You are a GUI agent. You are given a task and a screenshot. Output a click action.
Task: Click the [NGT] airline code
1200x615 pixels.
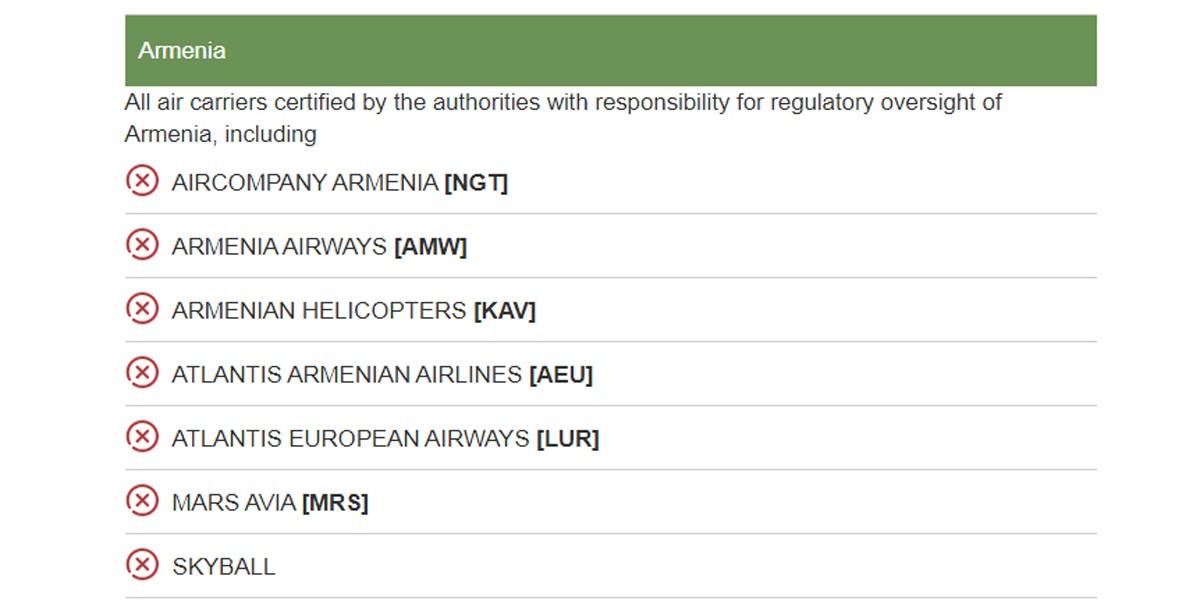tap(476, 183)
